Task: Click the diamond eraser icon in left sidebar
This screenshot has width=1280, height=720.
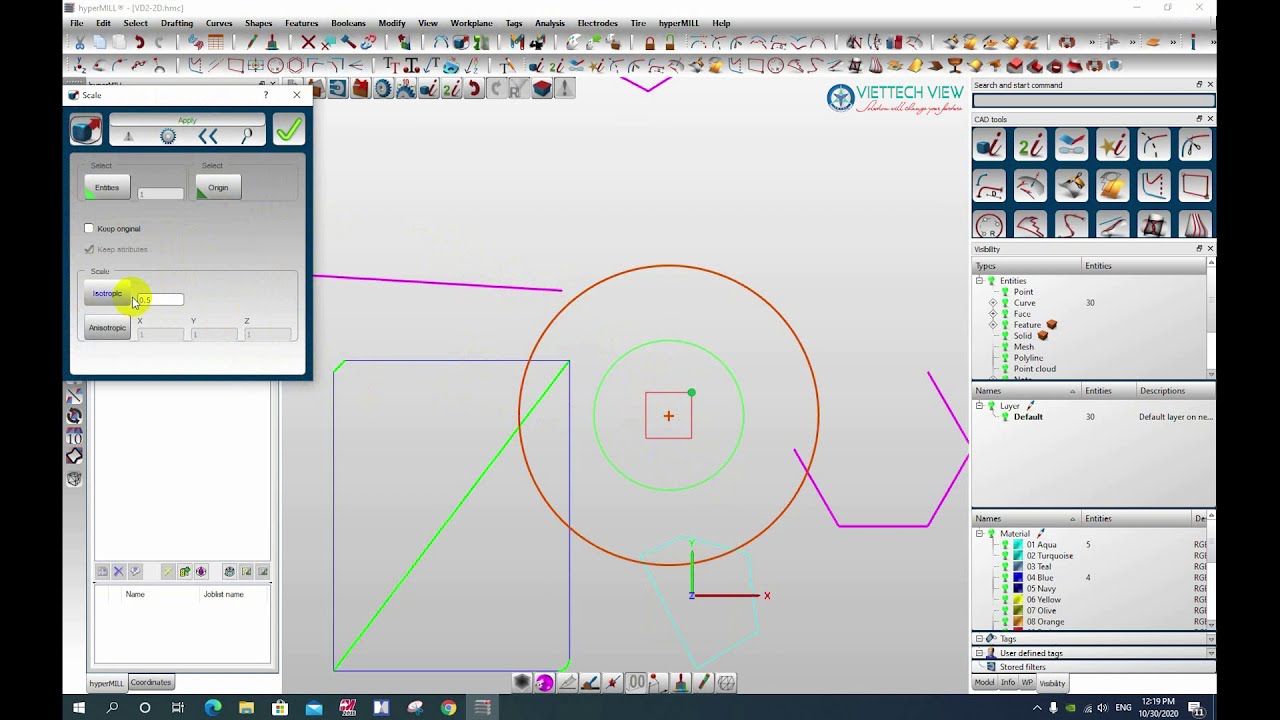Action: [x=74, y=457]
